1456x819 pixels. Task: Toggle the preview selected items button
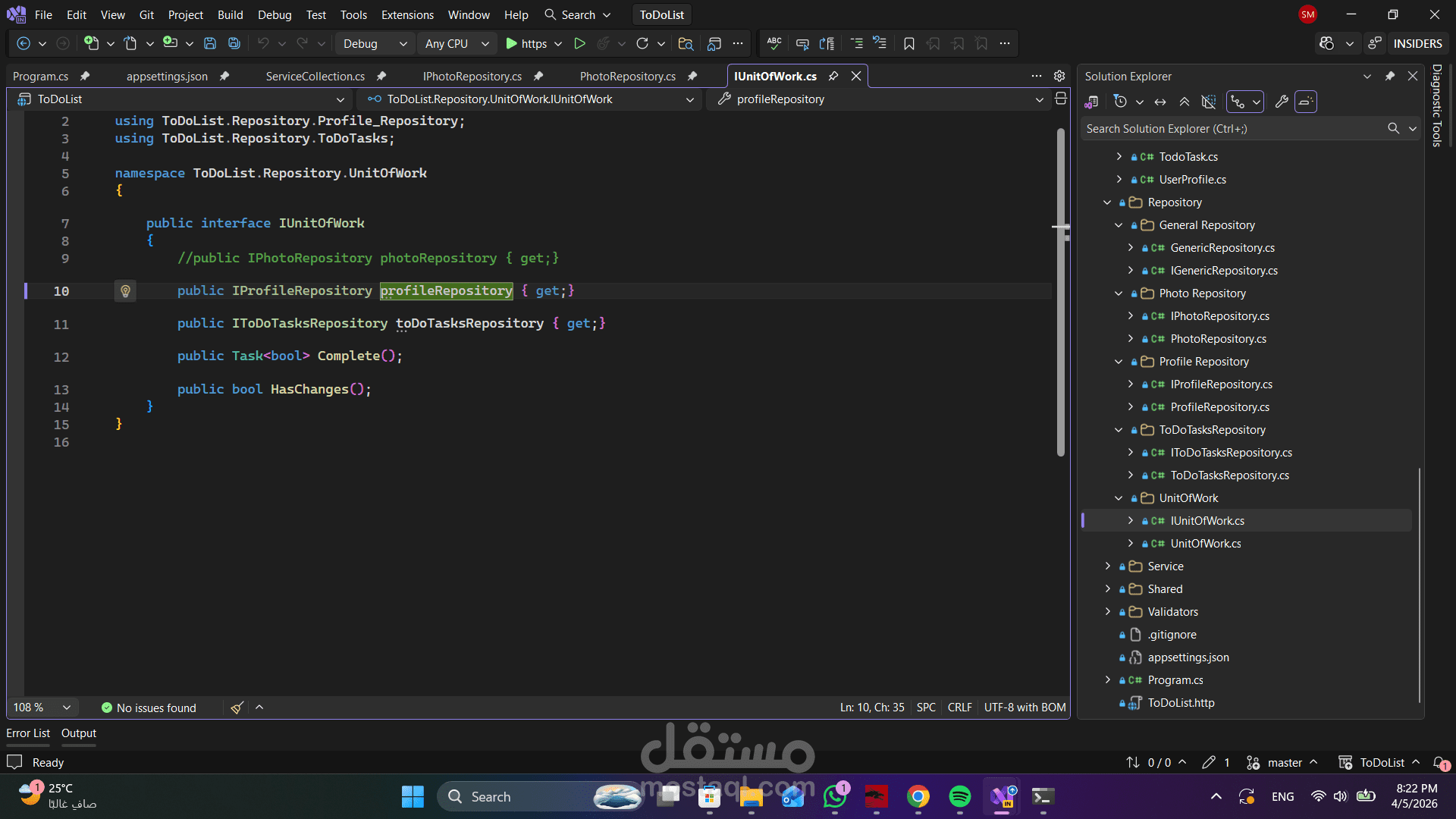[1305, 102]
